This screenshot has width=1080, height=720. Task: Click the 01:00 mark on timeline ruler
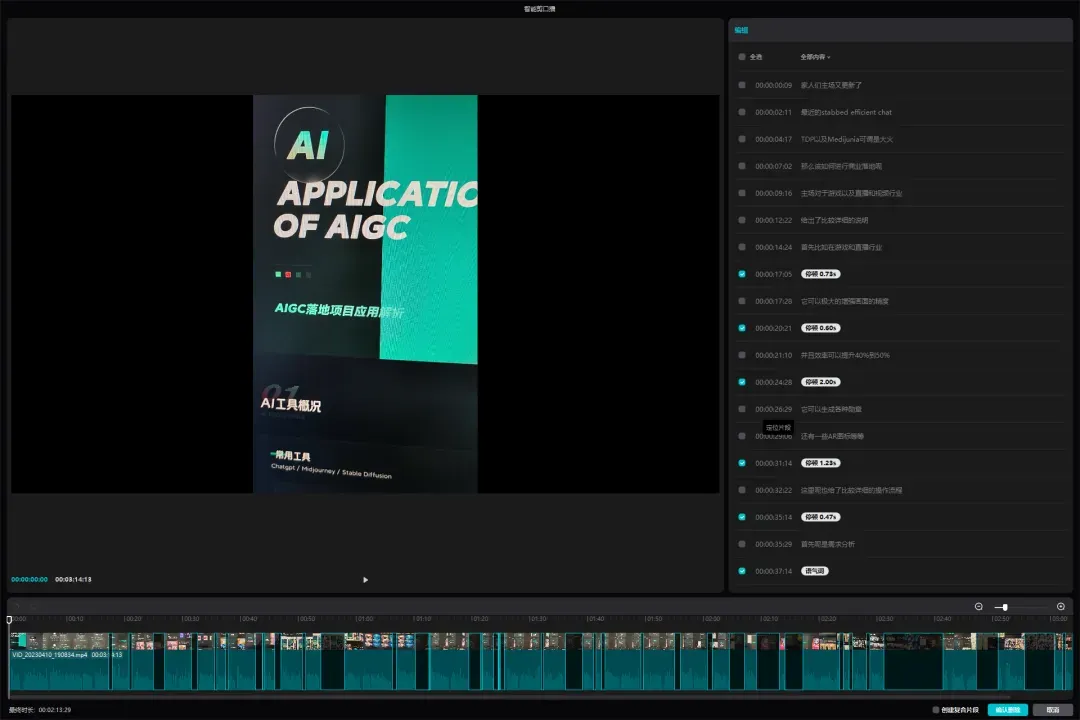click(365, 619)
